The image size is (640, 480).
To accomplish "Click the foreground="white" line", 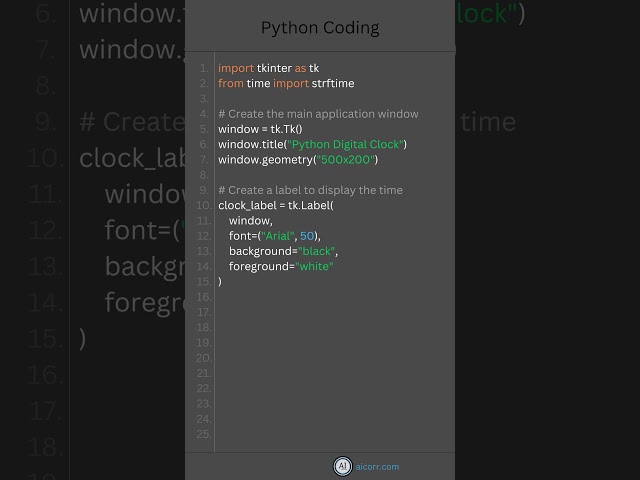I will (281, 267).
